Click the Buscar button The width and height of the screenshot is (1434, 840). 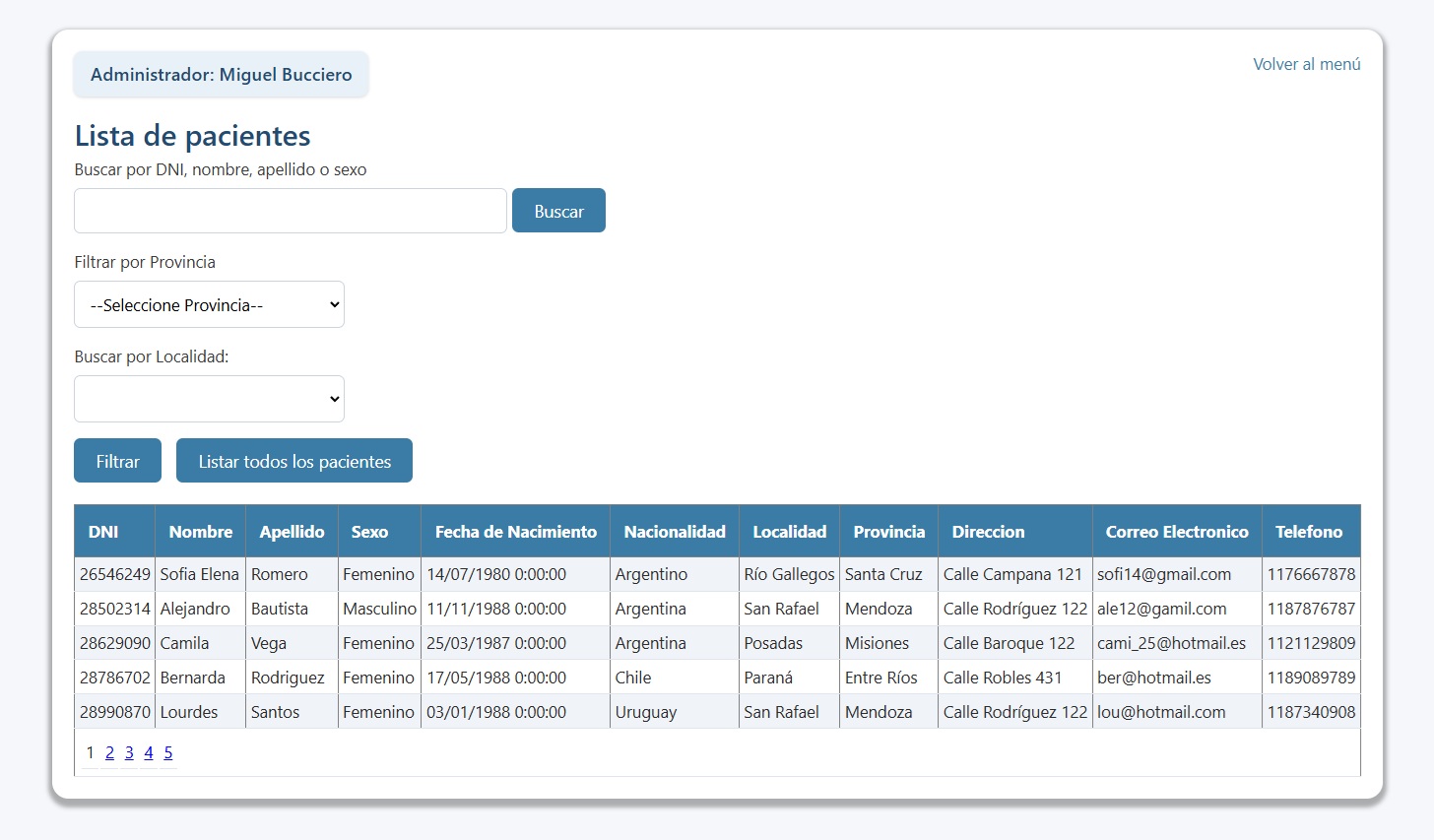coord(558,211)
